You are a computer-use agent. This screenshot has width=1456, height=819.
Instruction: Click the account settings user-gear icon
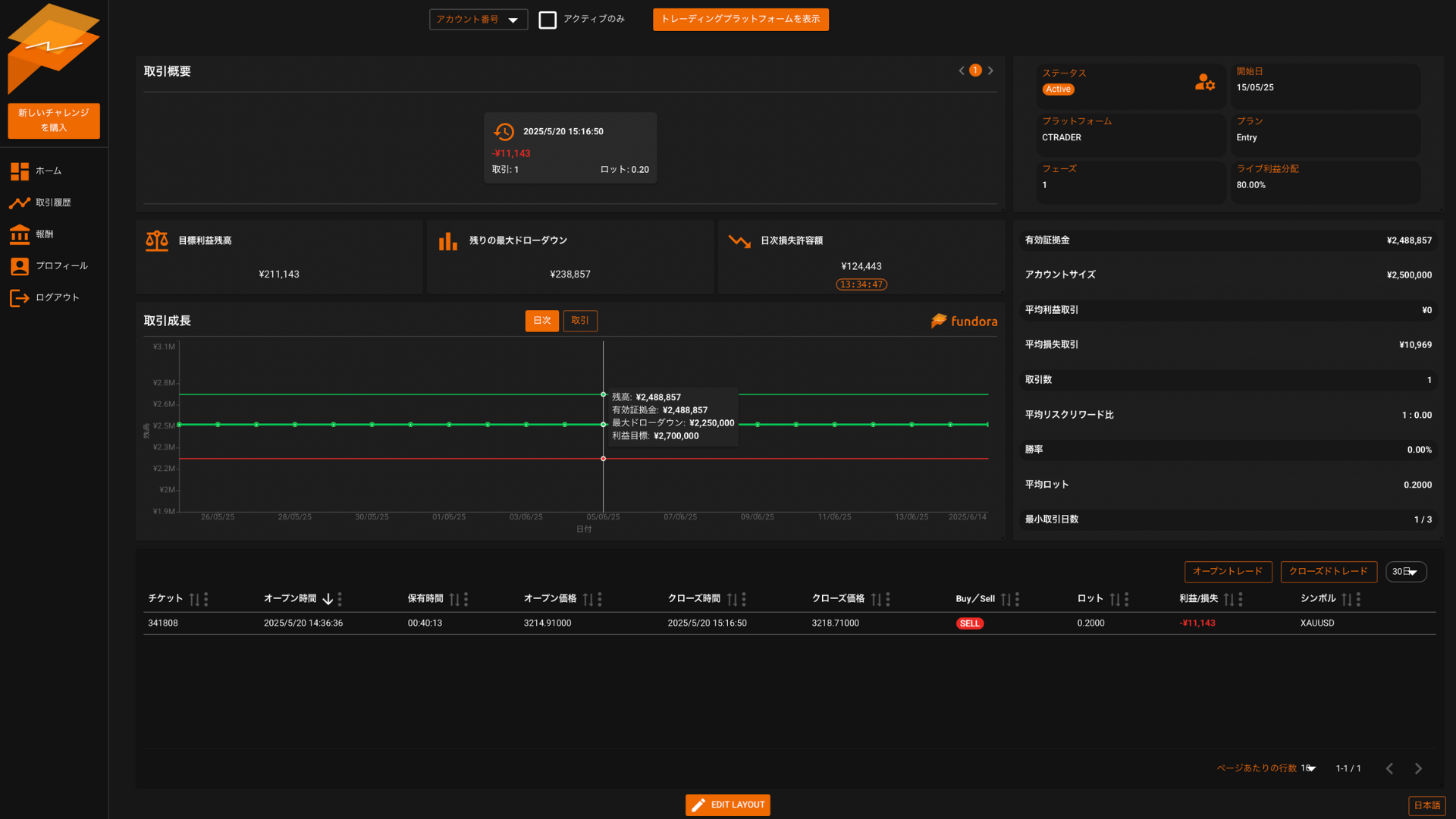[1205, 82]
